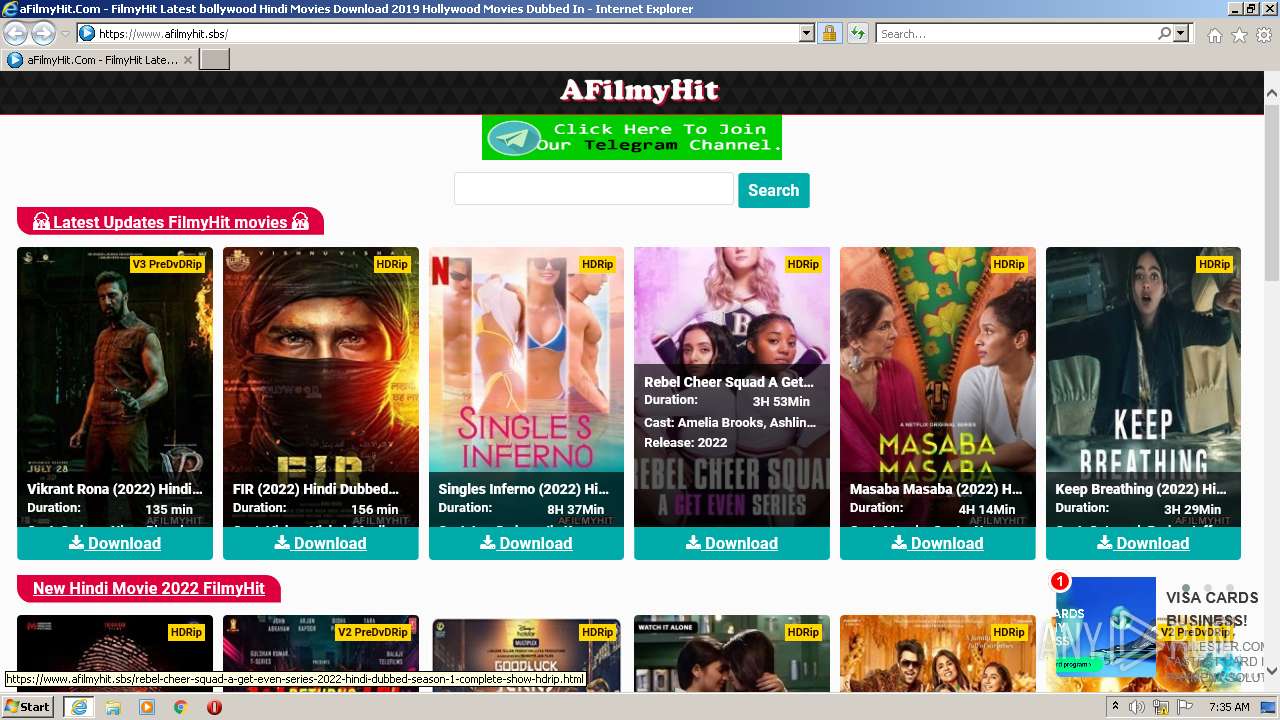Click Download under FIR (2022)
The image size is (1280, 720).
(321, 543)
